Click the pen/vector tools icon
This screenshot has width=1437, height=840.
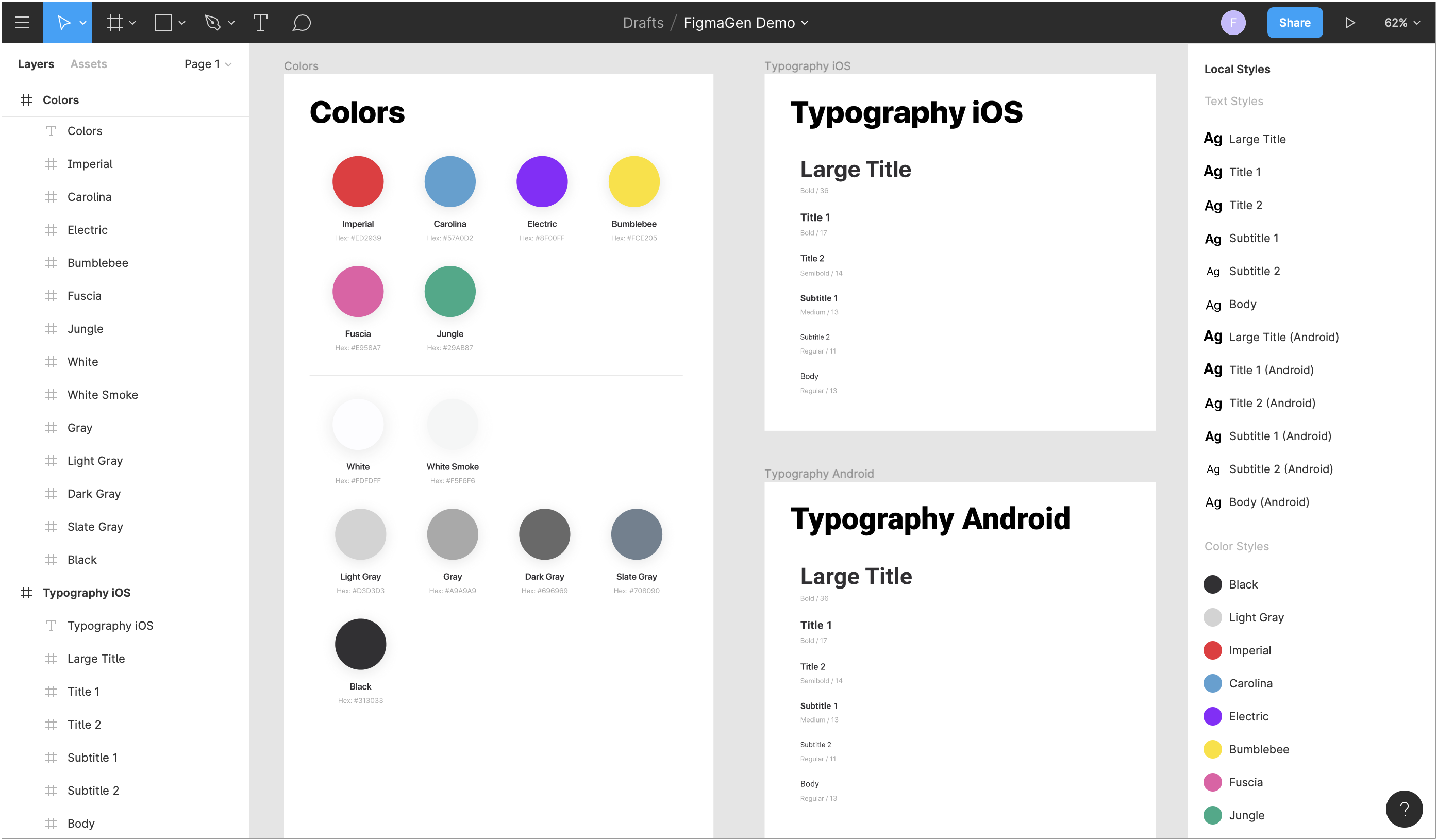(213, 22)
